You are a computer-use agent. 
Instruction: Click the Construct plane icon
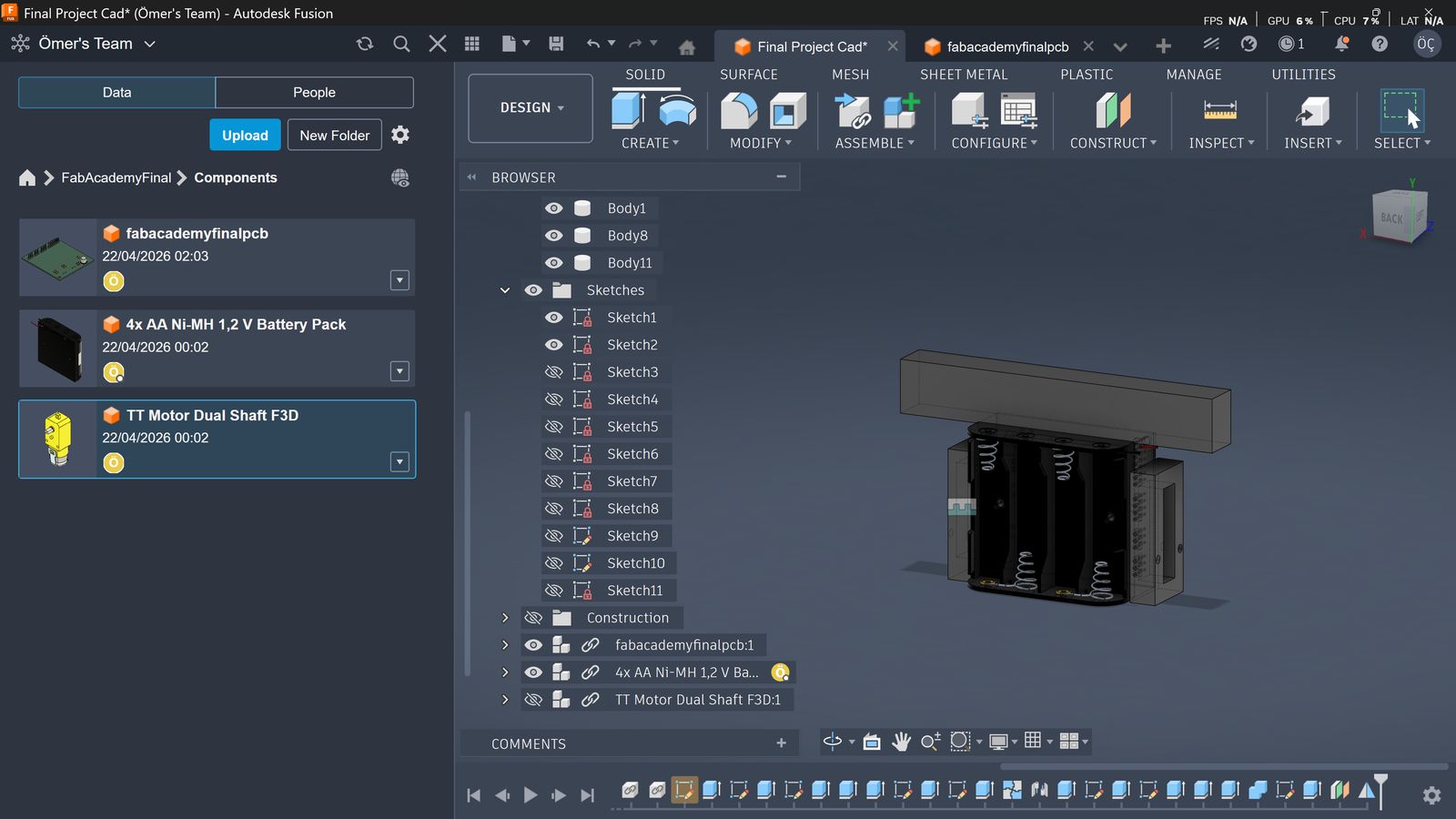[x=1113, y=111]
